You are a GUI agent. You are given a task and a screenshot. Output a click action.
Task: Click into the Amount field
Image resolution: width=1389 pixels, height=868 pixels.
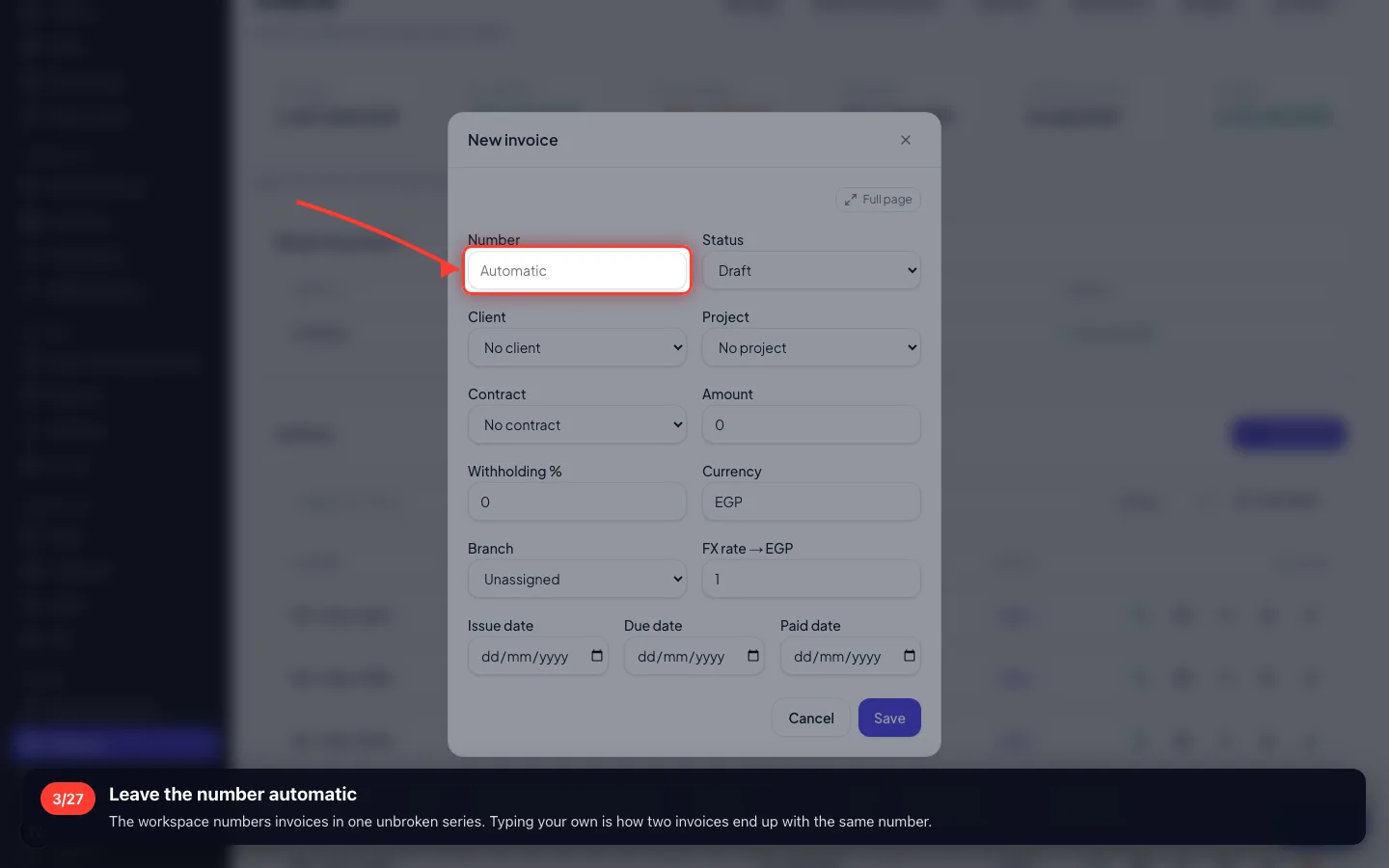811,425
